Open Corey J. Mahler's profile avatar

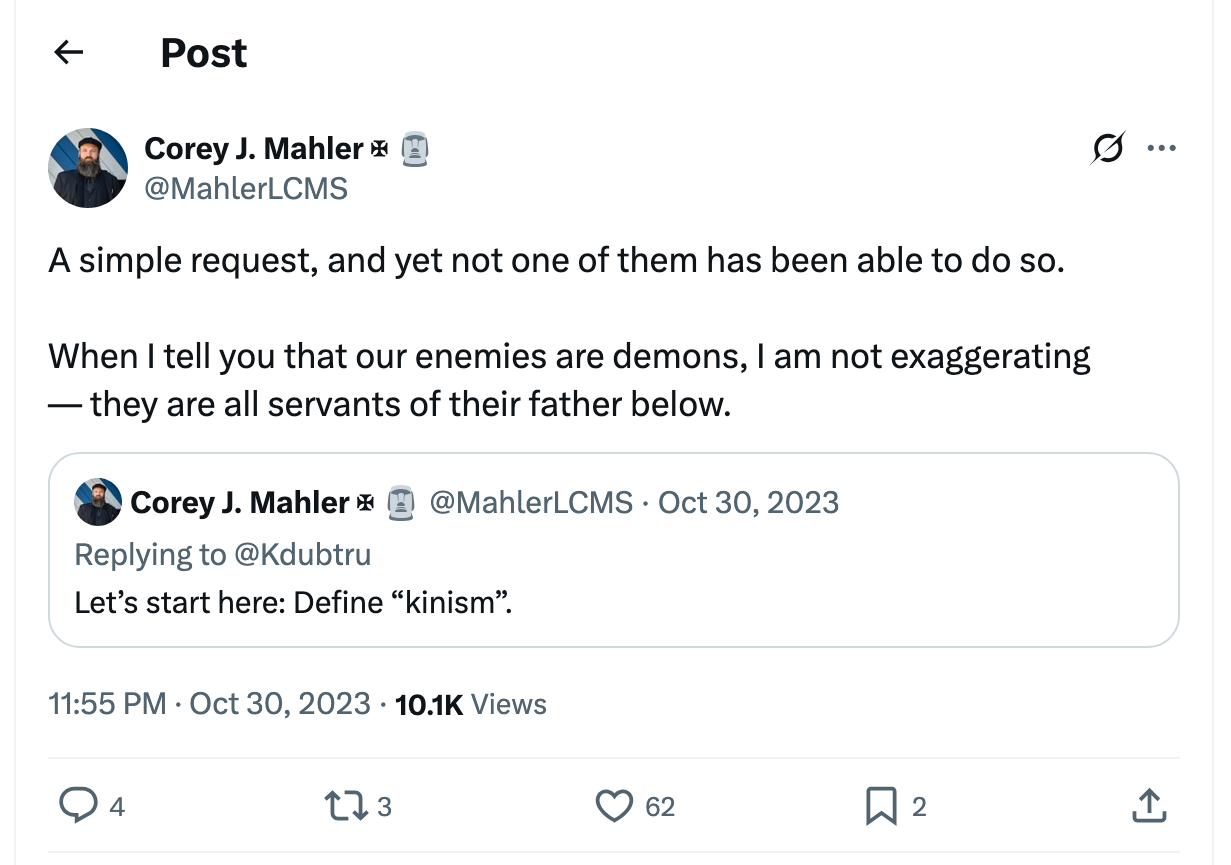[x=88, y=167]
